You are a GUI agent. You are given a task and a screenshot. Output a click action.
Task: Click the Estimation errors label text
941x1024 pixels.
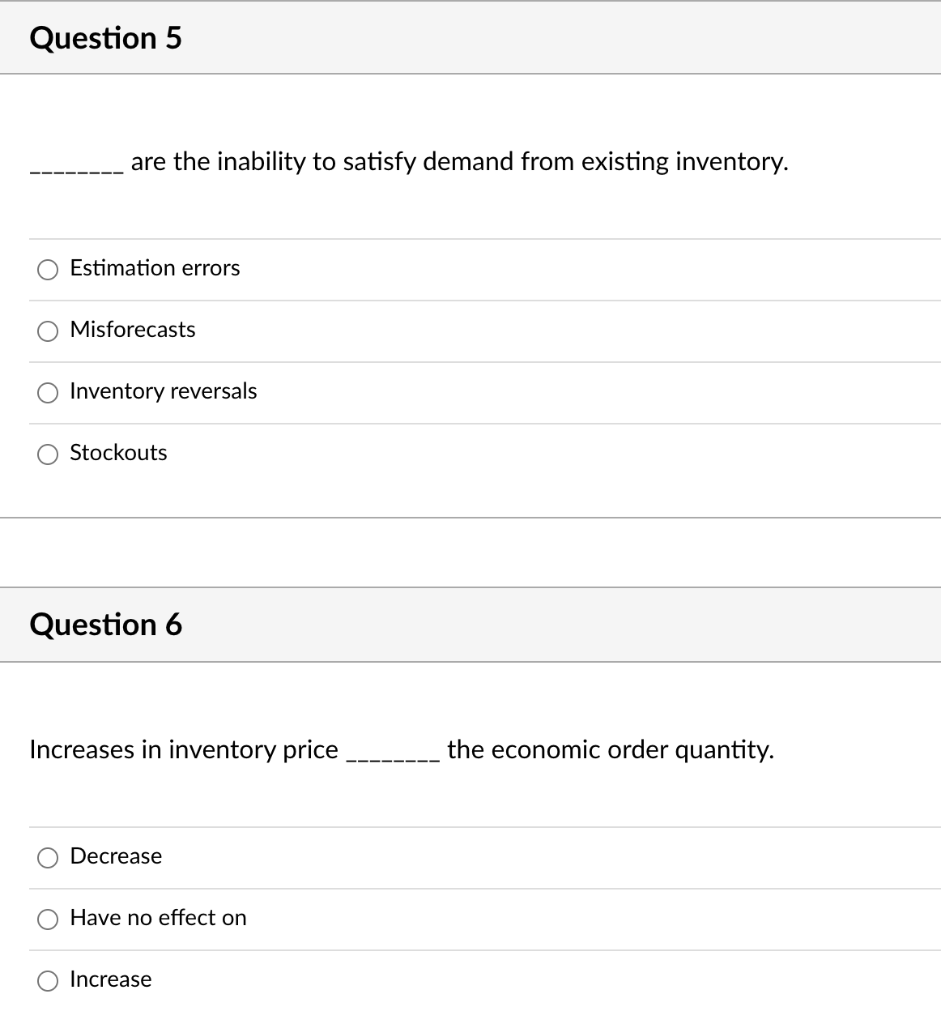154,268
